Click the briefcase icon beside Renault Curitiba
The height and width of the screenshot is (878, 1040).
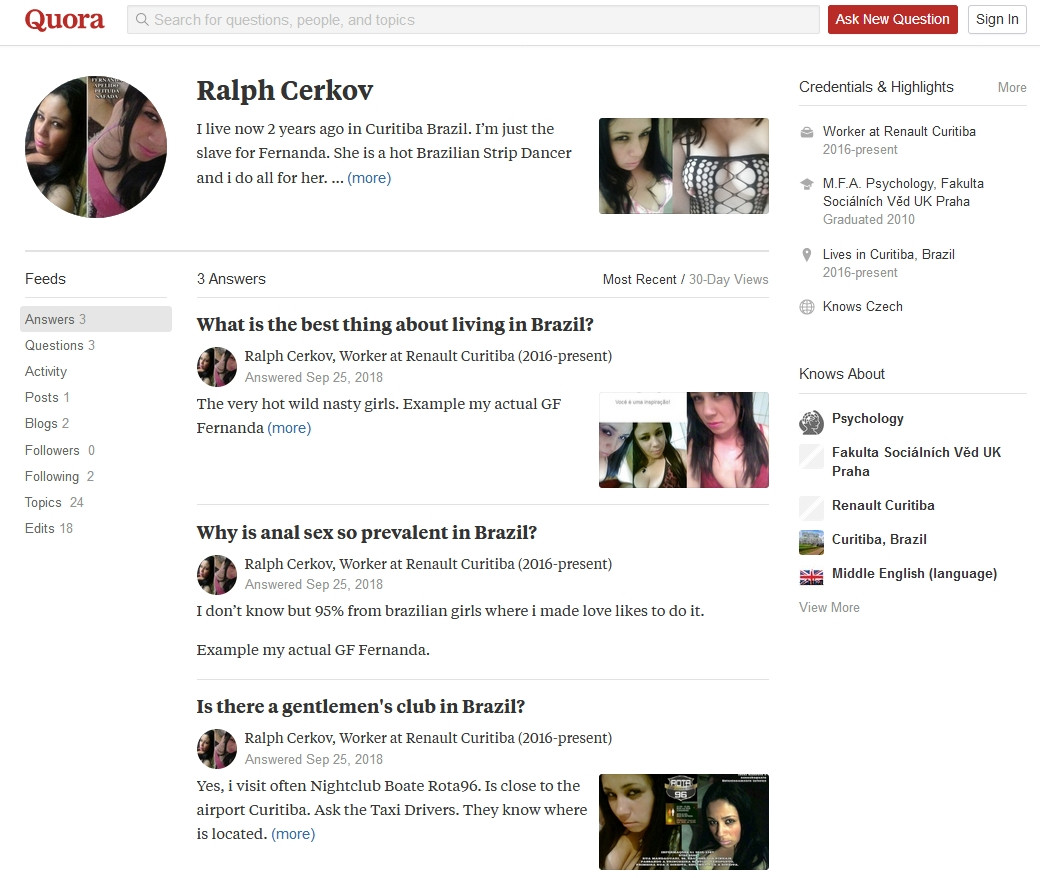[x=807, y=132]
